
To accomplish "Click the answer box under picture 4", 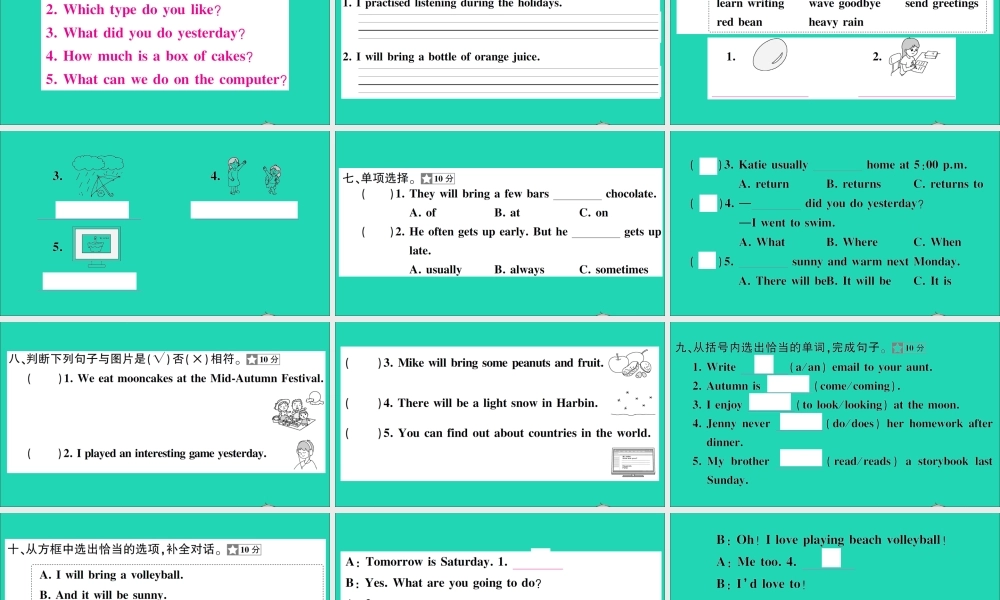I will point(244,210).
